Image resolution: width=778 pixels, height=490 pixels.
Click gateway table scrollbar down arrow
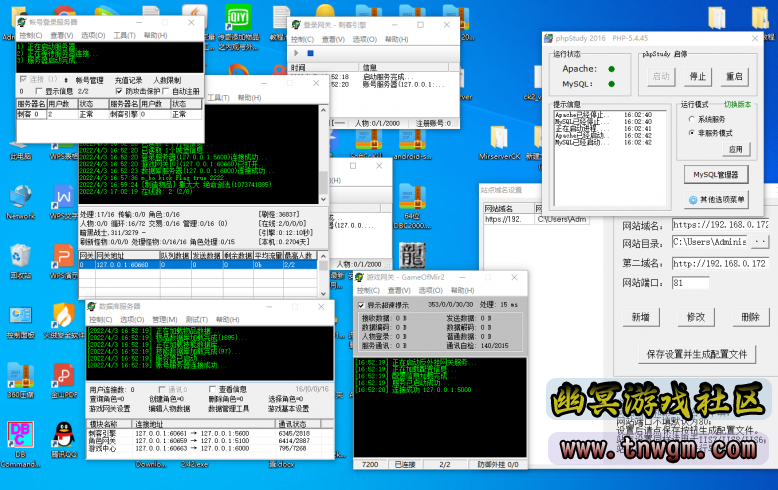tap(323, 294)
